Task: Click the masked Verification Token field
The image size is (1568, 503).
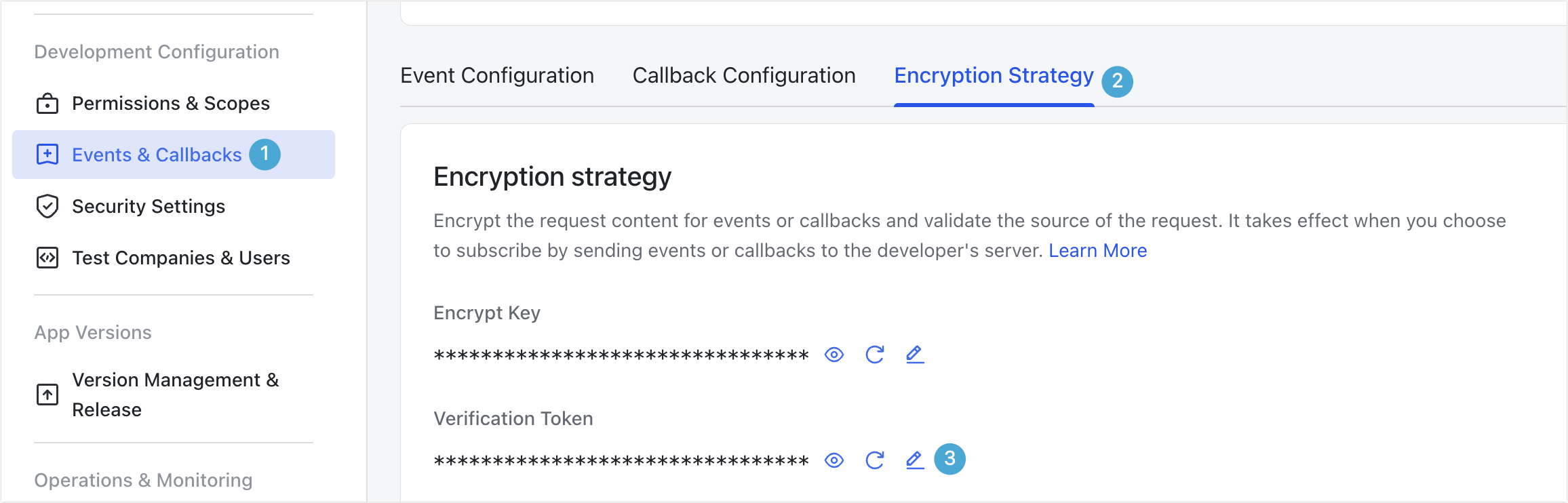Action: click(621, 459)
